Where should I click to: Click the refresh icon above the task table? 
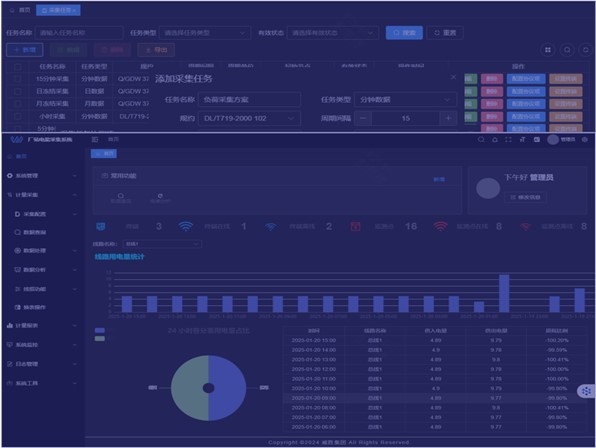point(586,50)
